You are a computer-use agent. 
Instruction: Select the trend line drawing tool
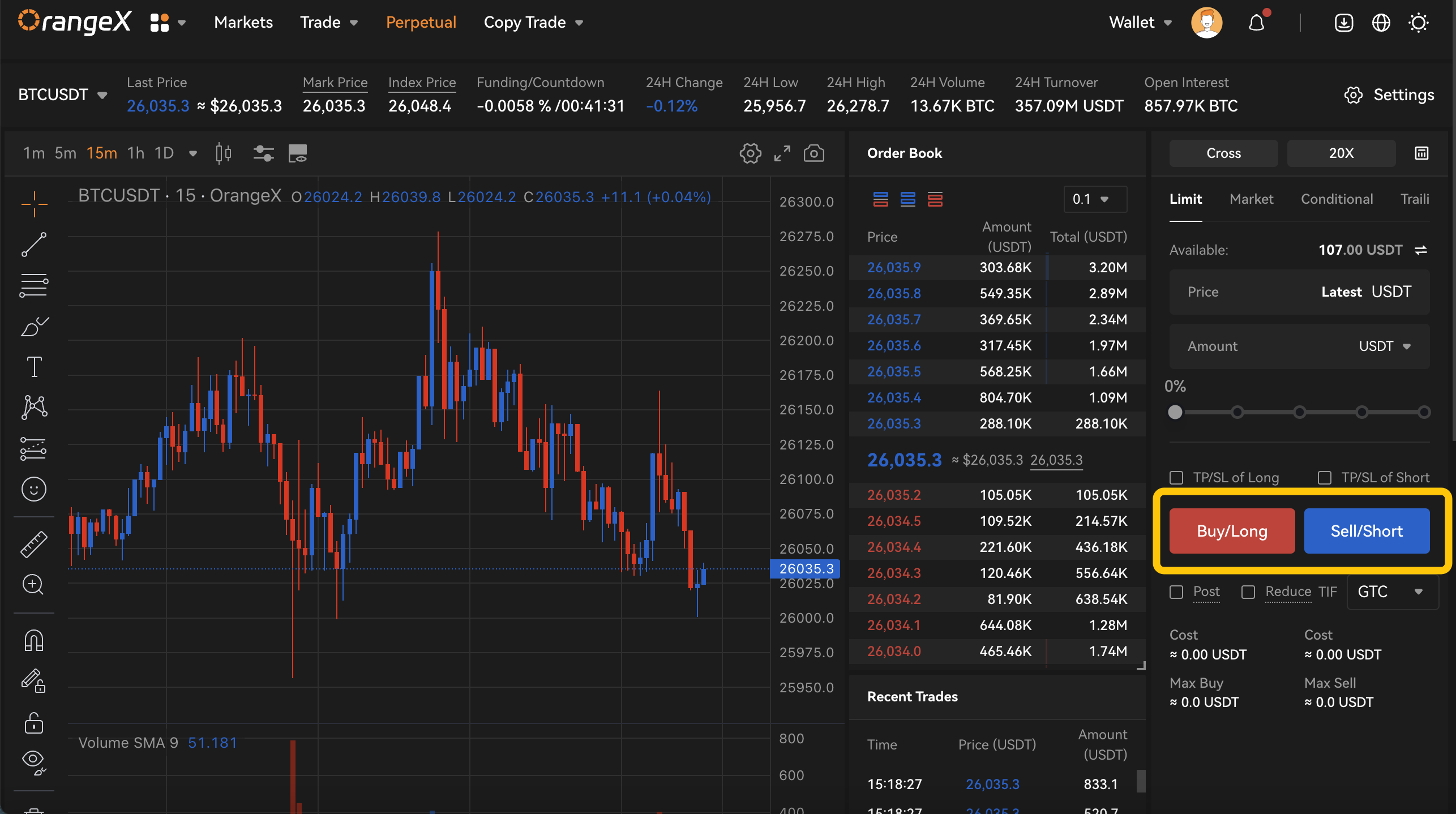[34, 245]
